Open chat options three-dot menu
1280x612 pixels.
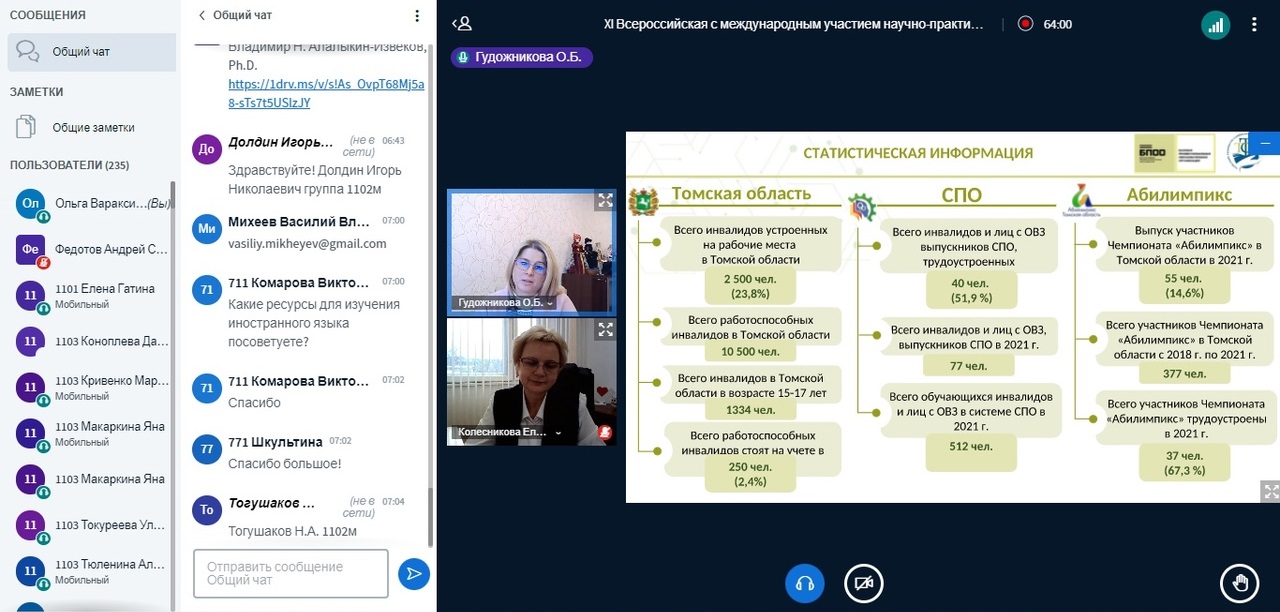pyautogui.click(x=417, y=16)
